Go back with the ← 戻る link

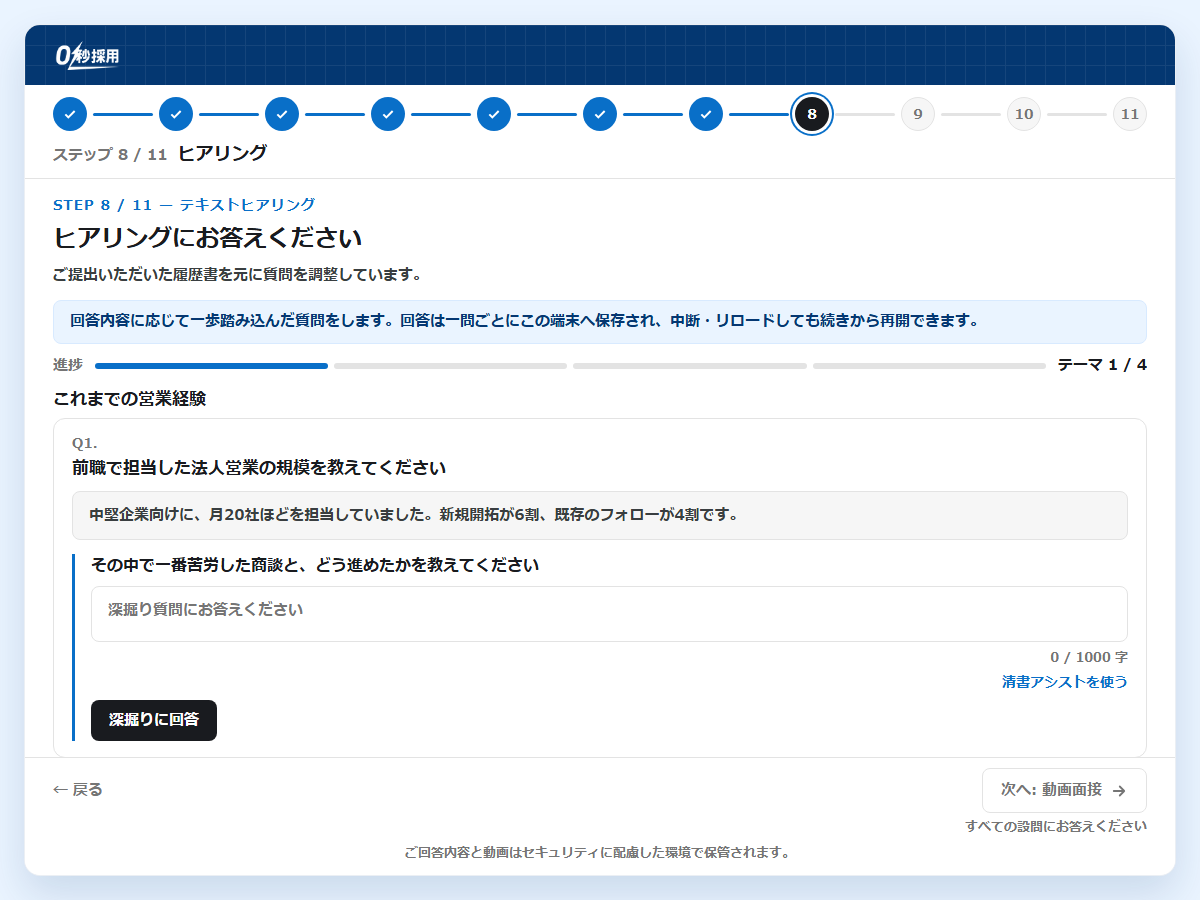tap(78, 790)
